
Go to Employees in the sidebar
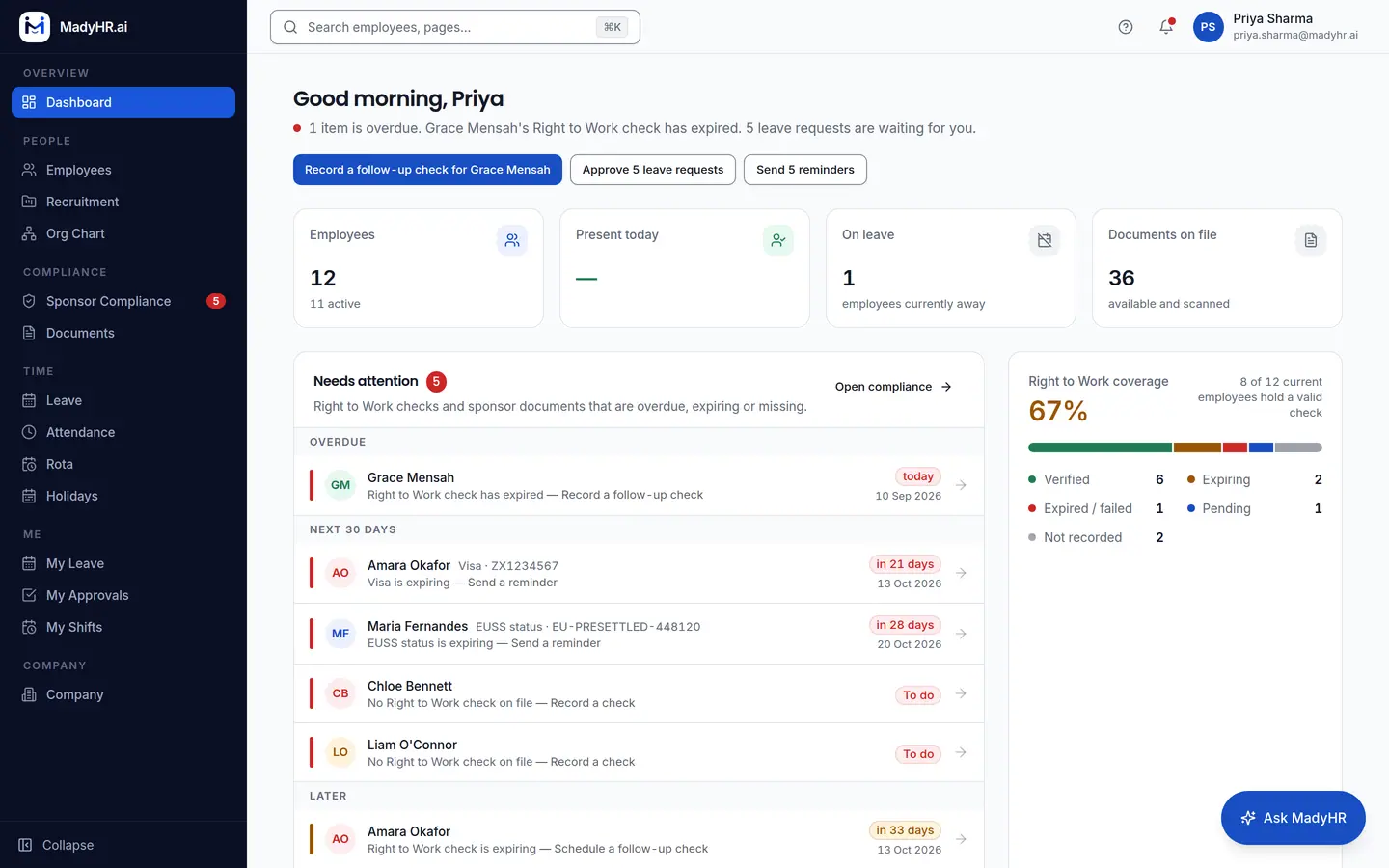[x=123, y=170]
